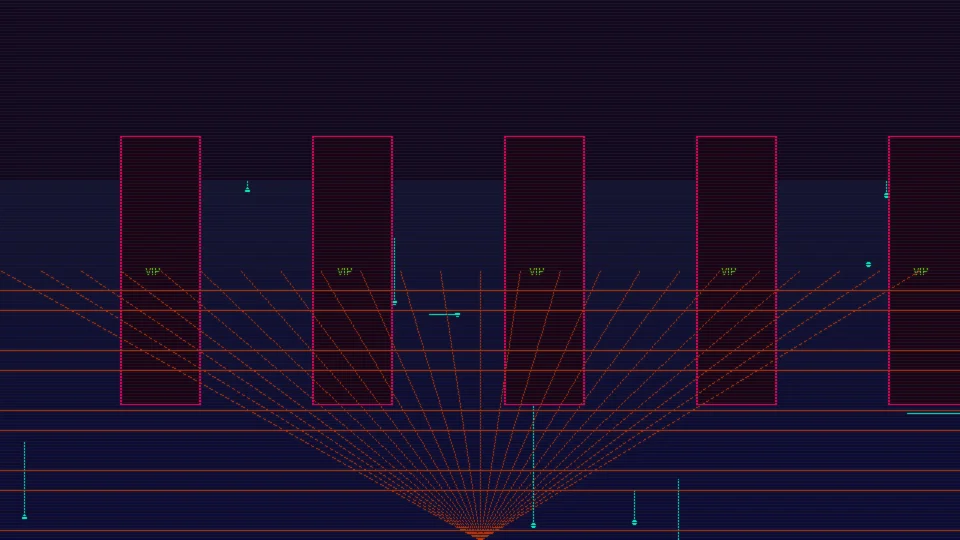Select cyan marker beside the rightmost box's top
Screen dimensions: 960x540
tap(886, 195)
